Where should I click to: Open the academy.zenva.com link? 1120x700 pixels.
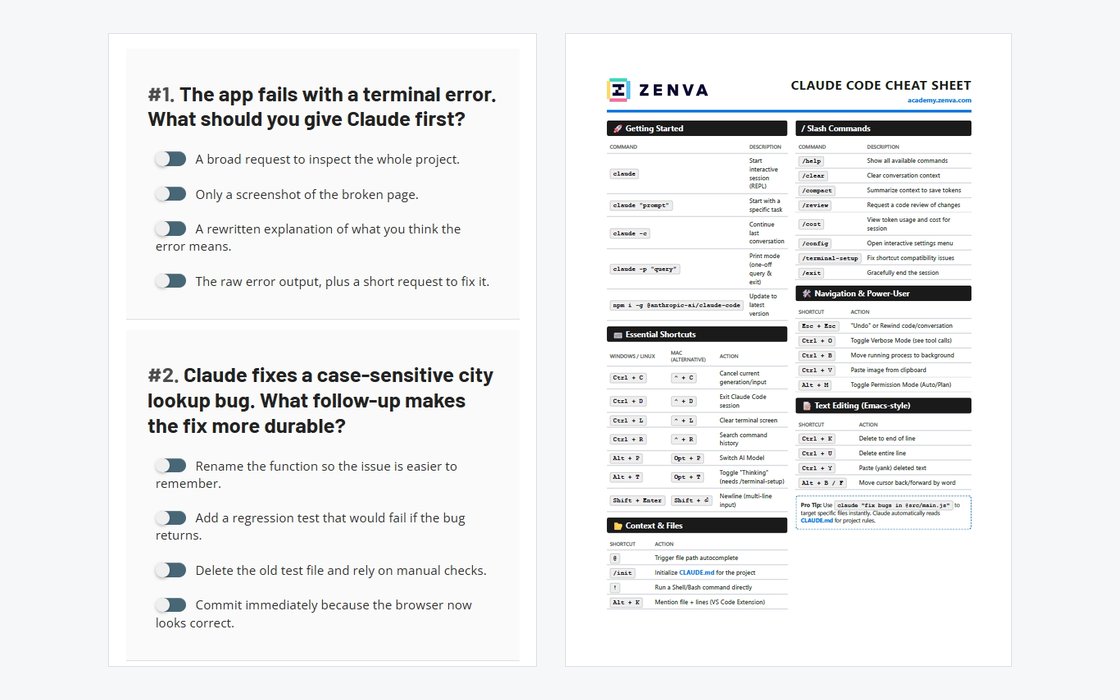939,100
